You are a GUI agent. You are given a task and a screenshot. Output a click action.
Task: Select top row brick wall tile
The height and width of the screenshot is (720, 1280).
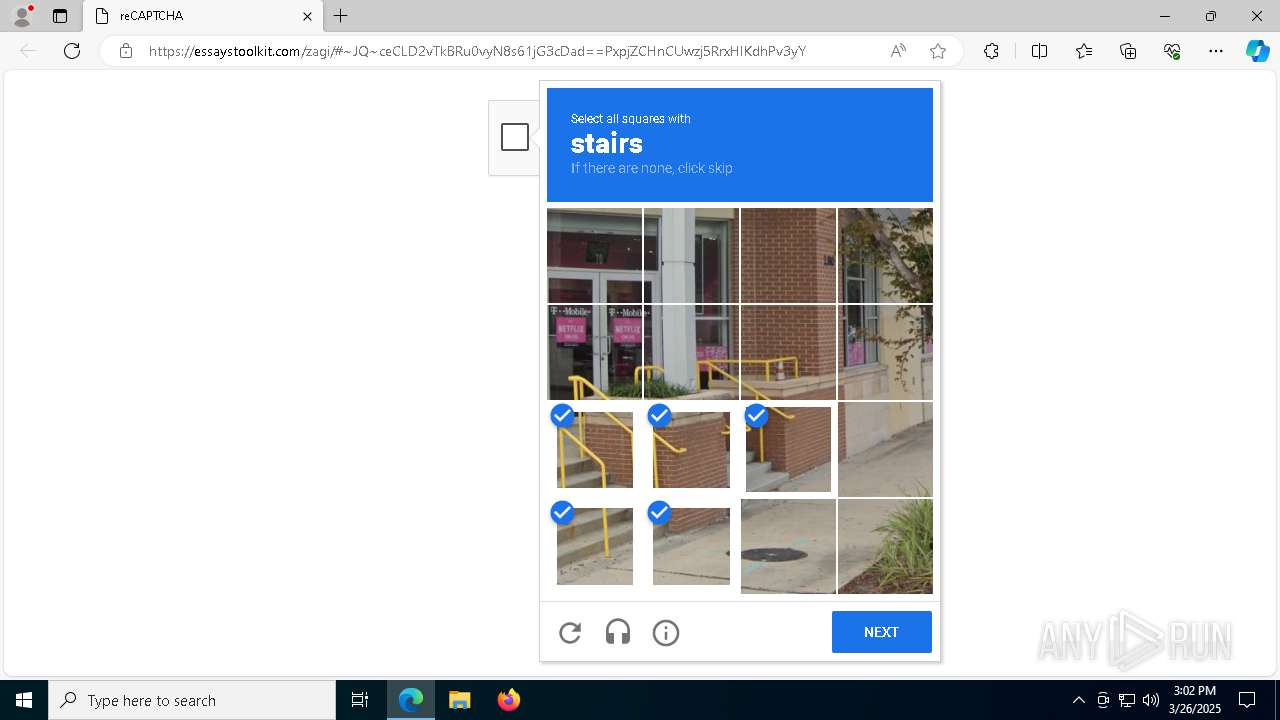pos(788,255)
